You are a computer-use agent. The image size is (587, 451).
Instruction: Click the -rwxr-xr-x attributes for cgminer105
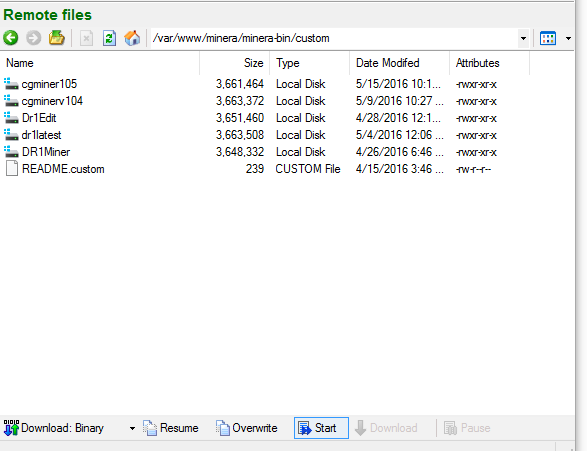click(x=476, y=85)
